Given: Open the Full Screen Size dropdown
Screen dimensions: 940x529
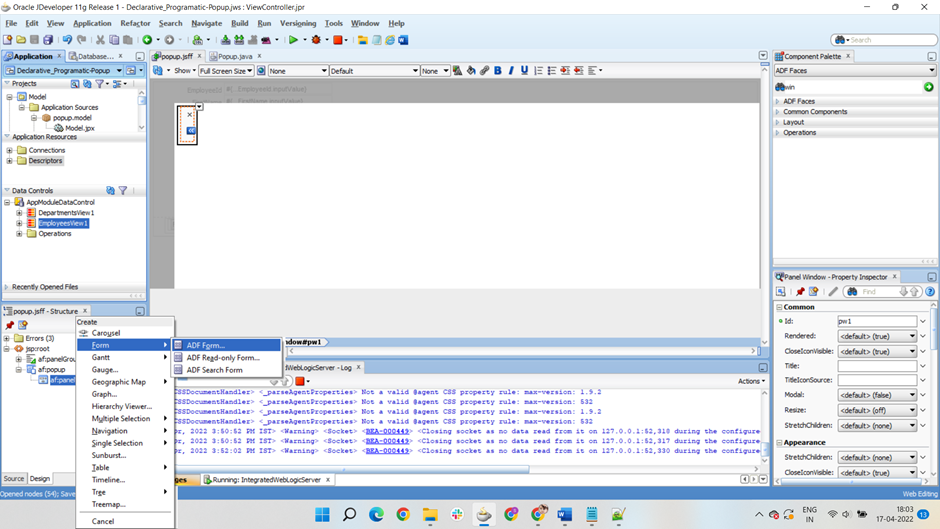Looking at the screenshot, I should (226, 71).
